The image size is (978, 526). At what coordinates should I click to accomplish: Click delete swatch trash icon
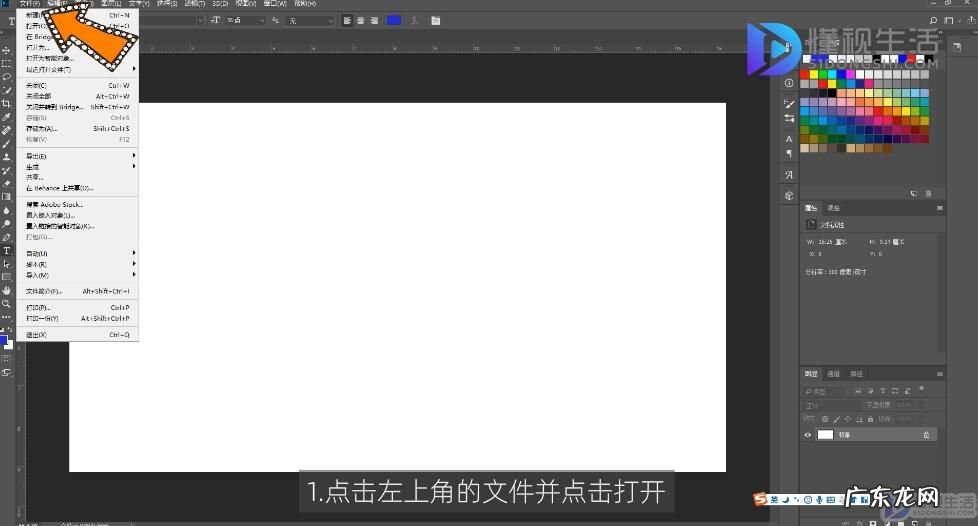pyautogui.click(x=928, y=193)
